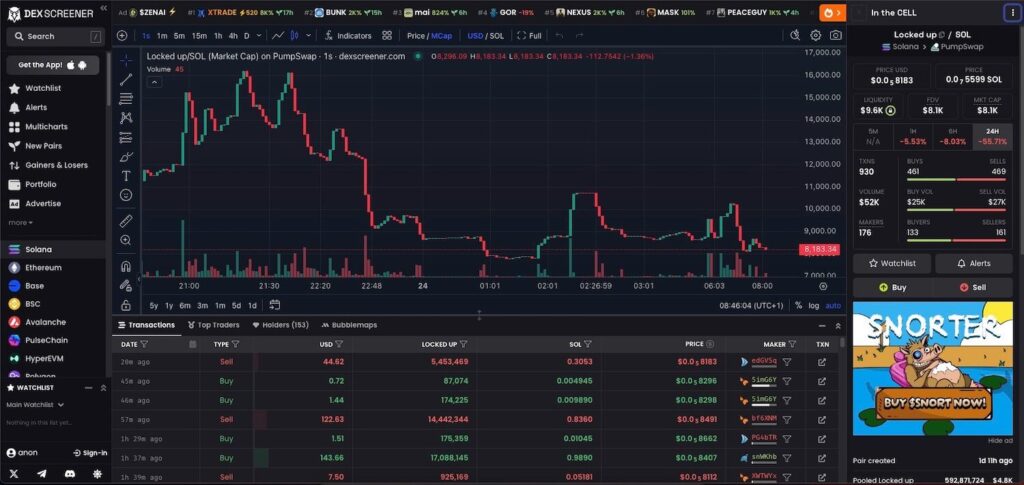Toggle magnet mode for drawings

126,266
